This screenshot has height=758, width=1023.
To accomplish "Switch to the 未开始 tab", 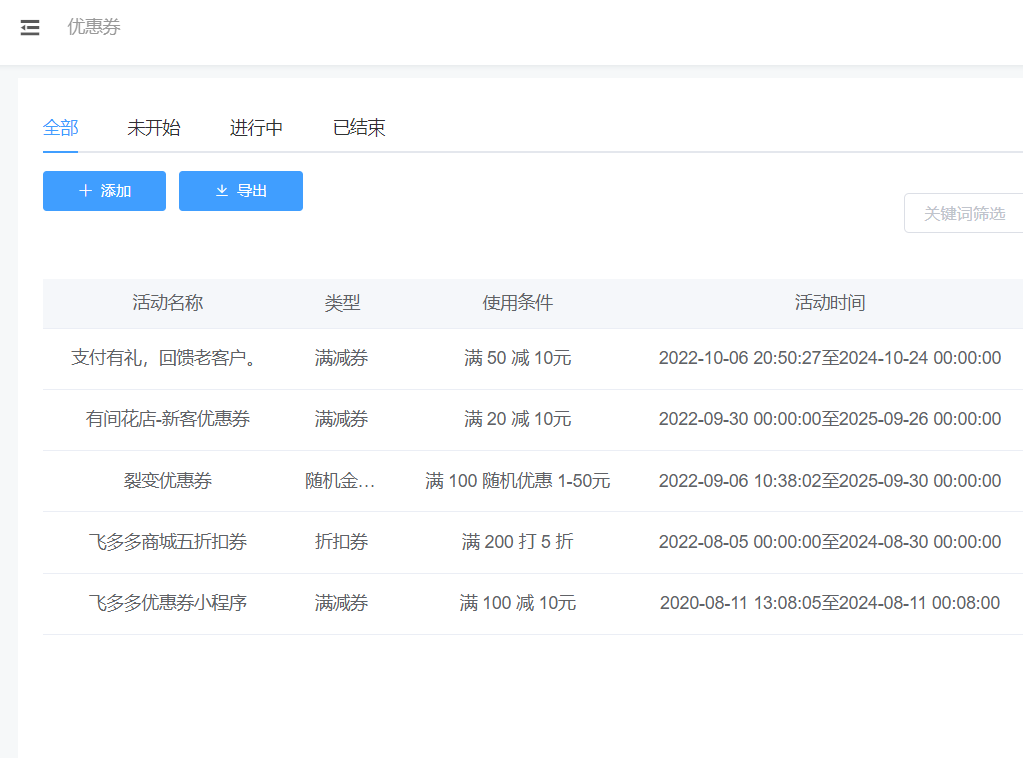I will (154, 128).
